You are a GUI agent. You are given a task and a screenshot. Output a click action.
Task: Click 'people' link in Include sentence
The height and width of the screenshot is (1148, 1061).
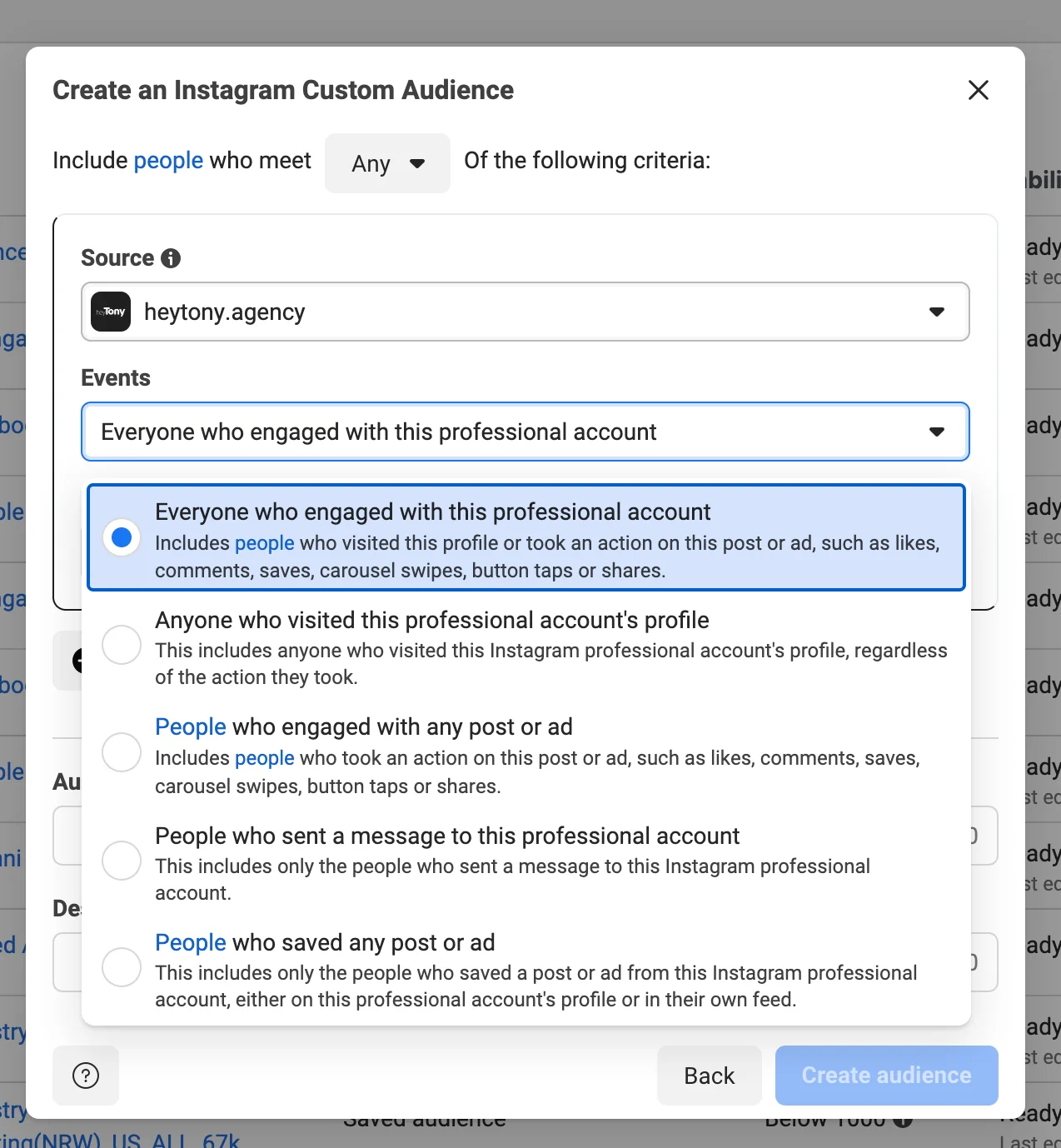pyautogui.click(x=168, y=160)
